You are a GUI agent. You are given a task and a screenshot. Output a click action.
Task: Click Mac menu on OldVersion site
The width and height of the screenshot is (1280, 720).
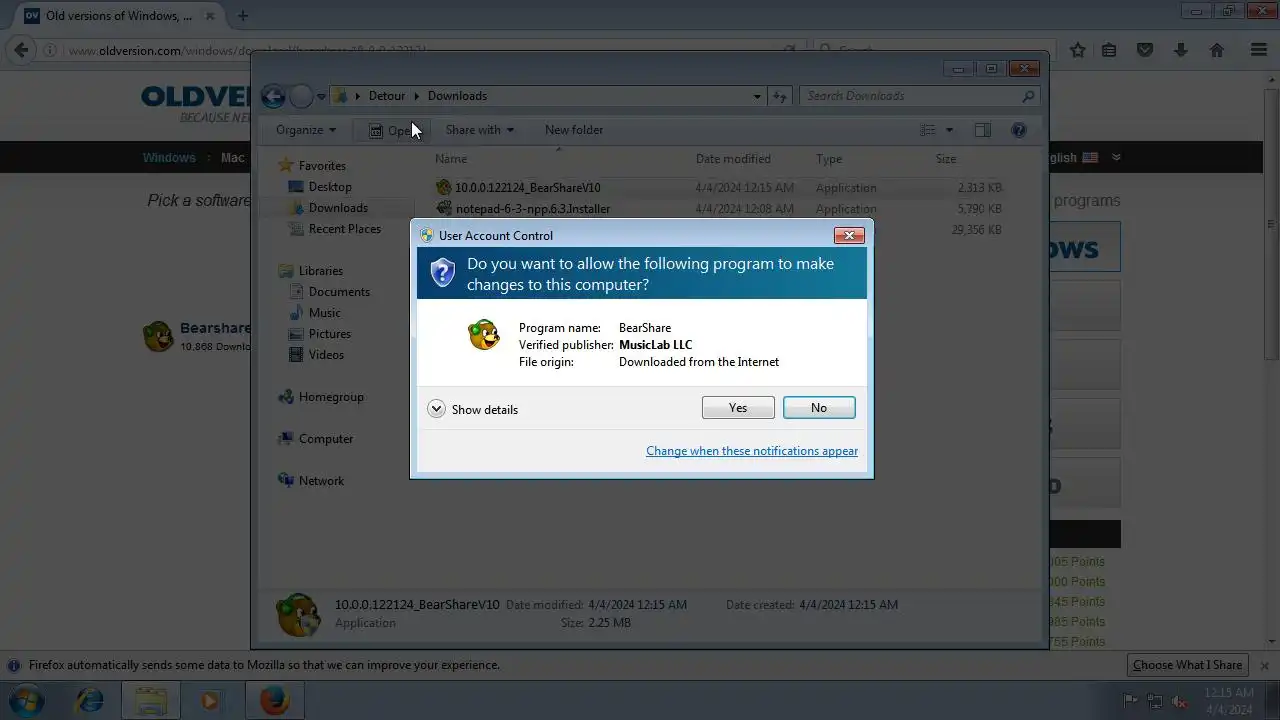pyautogui.click(x=232, y=158)
